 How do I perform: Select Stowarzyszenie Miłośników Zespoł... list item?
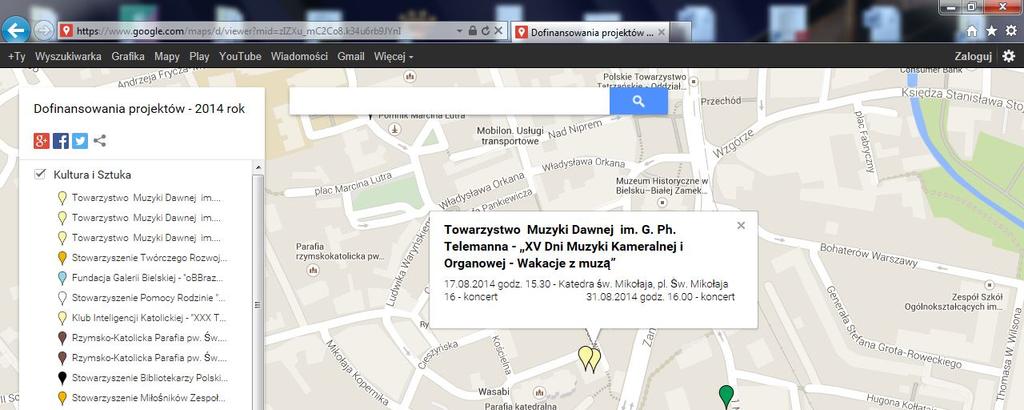point(150,397)
